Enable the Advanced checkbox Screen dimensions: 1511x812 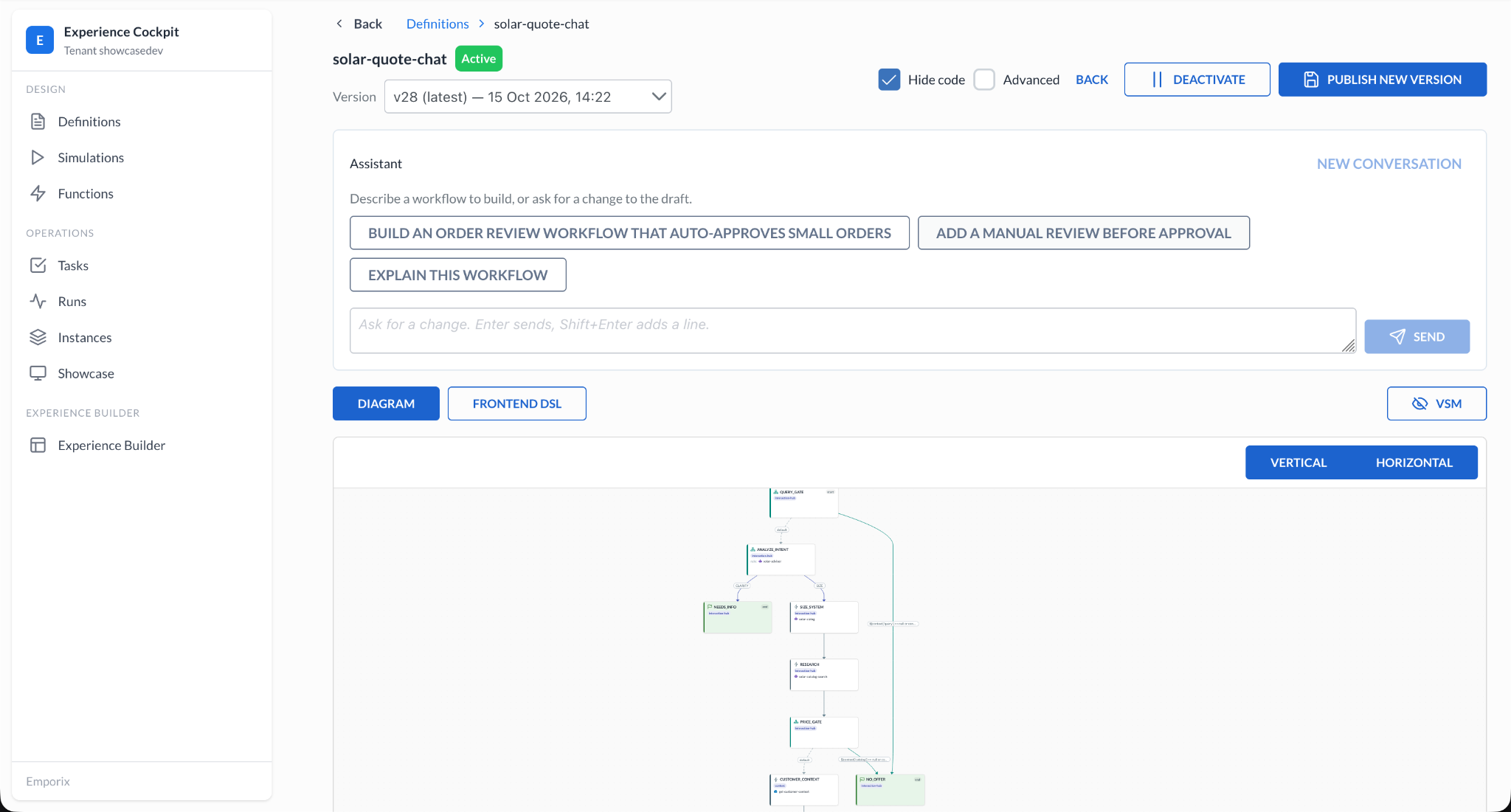(984, 80)
